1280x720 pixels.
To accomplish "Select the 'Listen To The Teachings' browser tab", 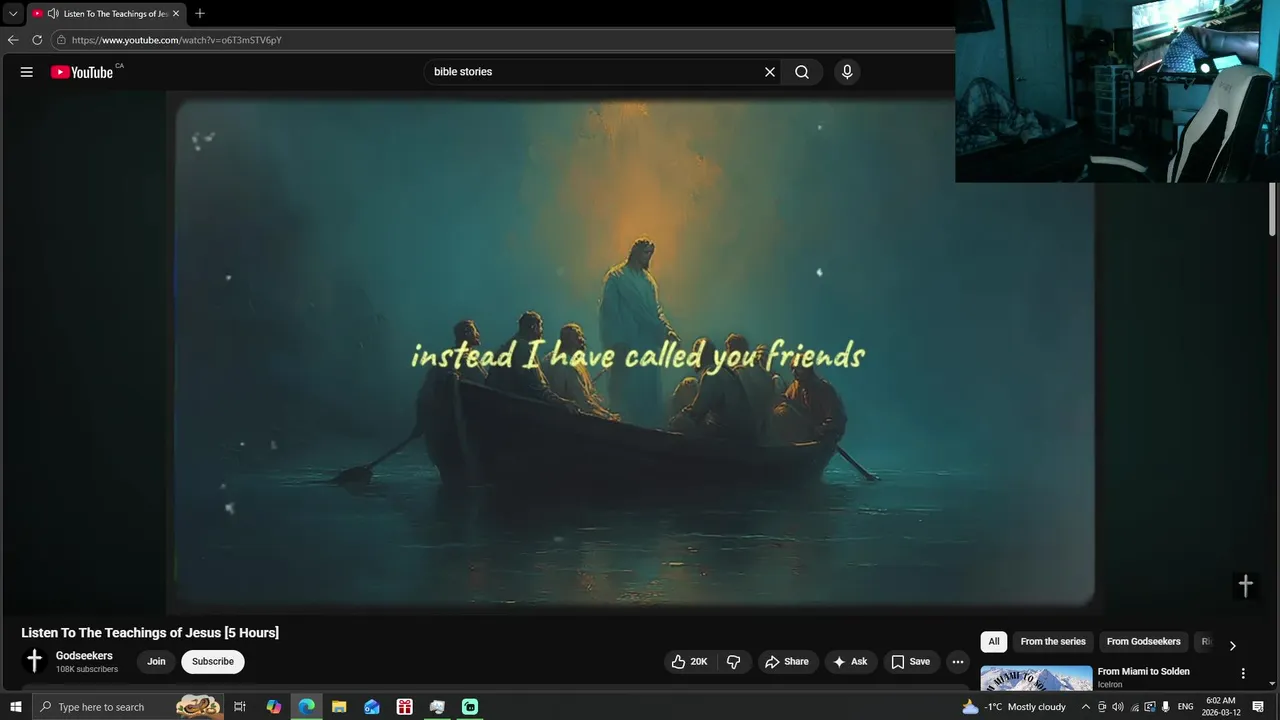I will tap(107, 14).
